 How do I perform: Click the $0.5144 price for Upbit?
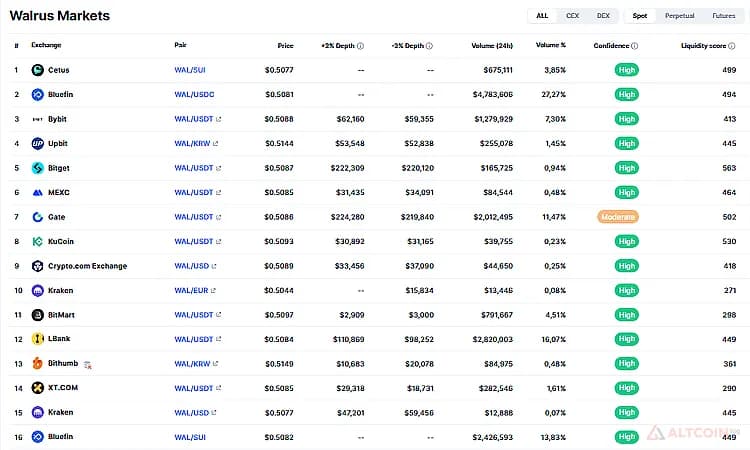(x=279, y=143)
